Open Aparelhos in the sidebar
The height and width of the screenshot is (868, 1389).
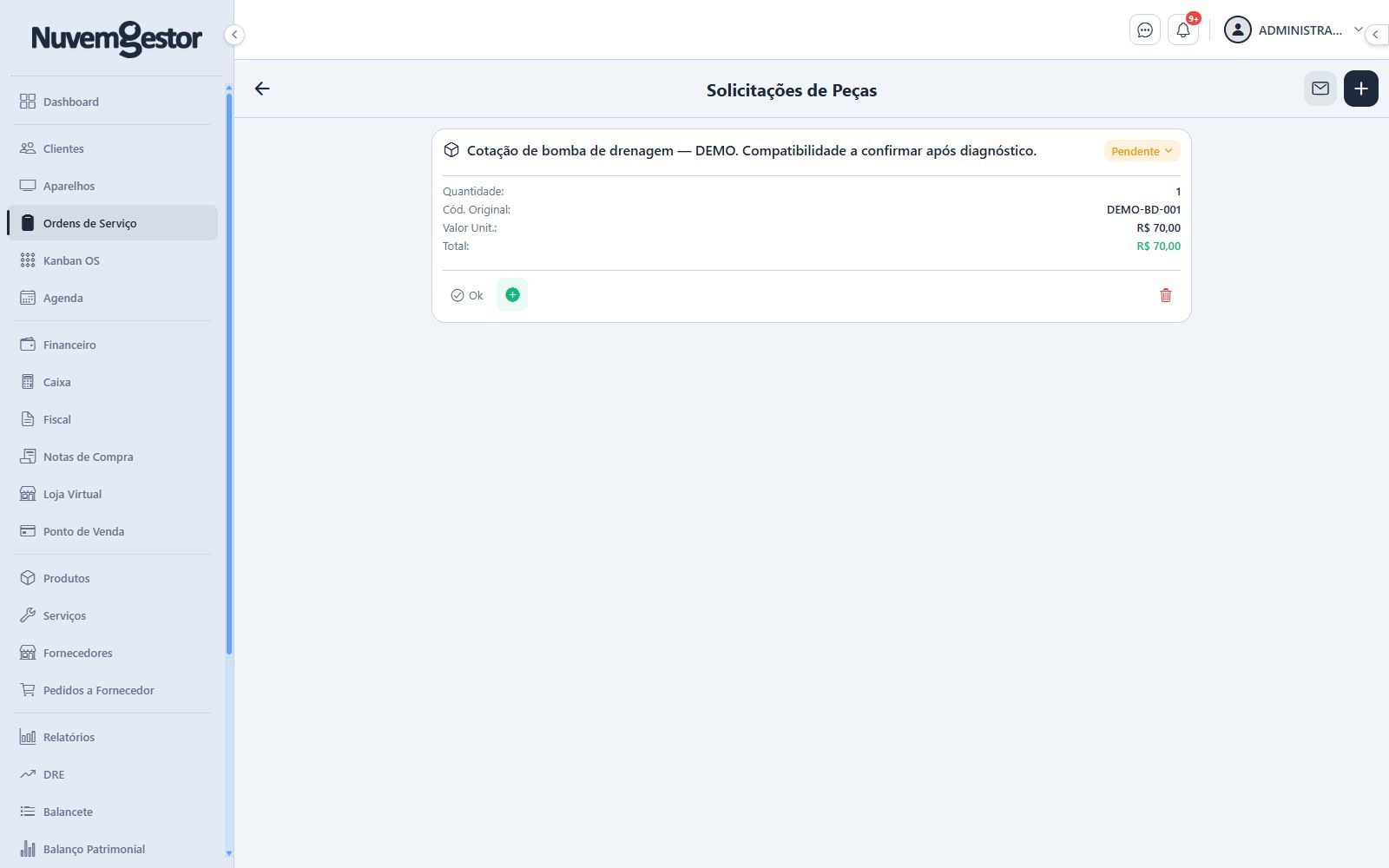pos(112,186)
